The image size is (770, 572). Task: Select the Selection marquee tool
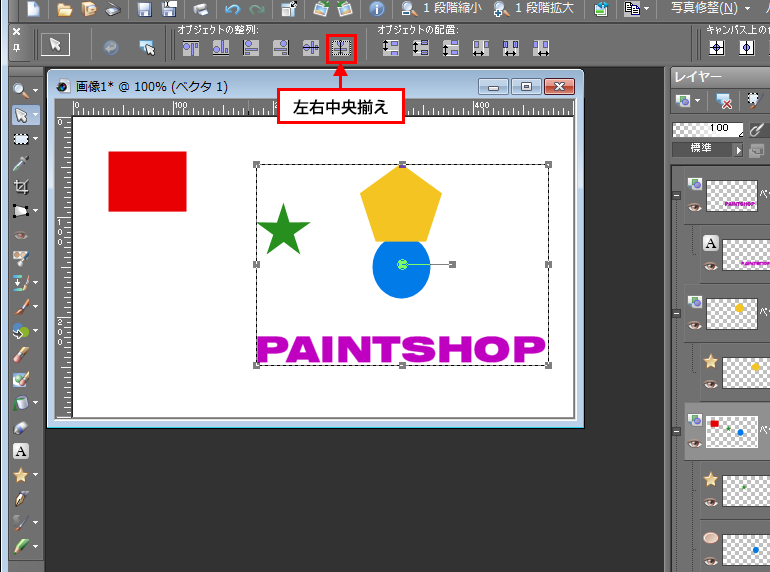(x=21, y=139)
